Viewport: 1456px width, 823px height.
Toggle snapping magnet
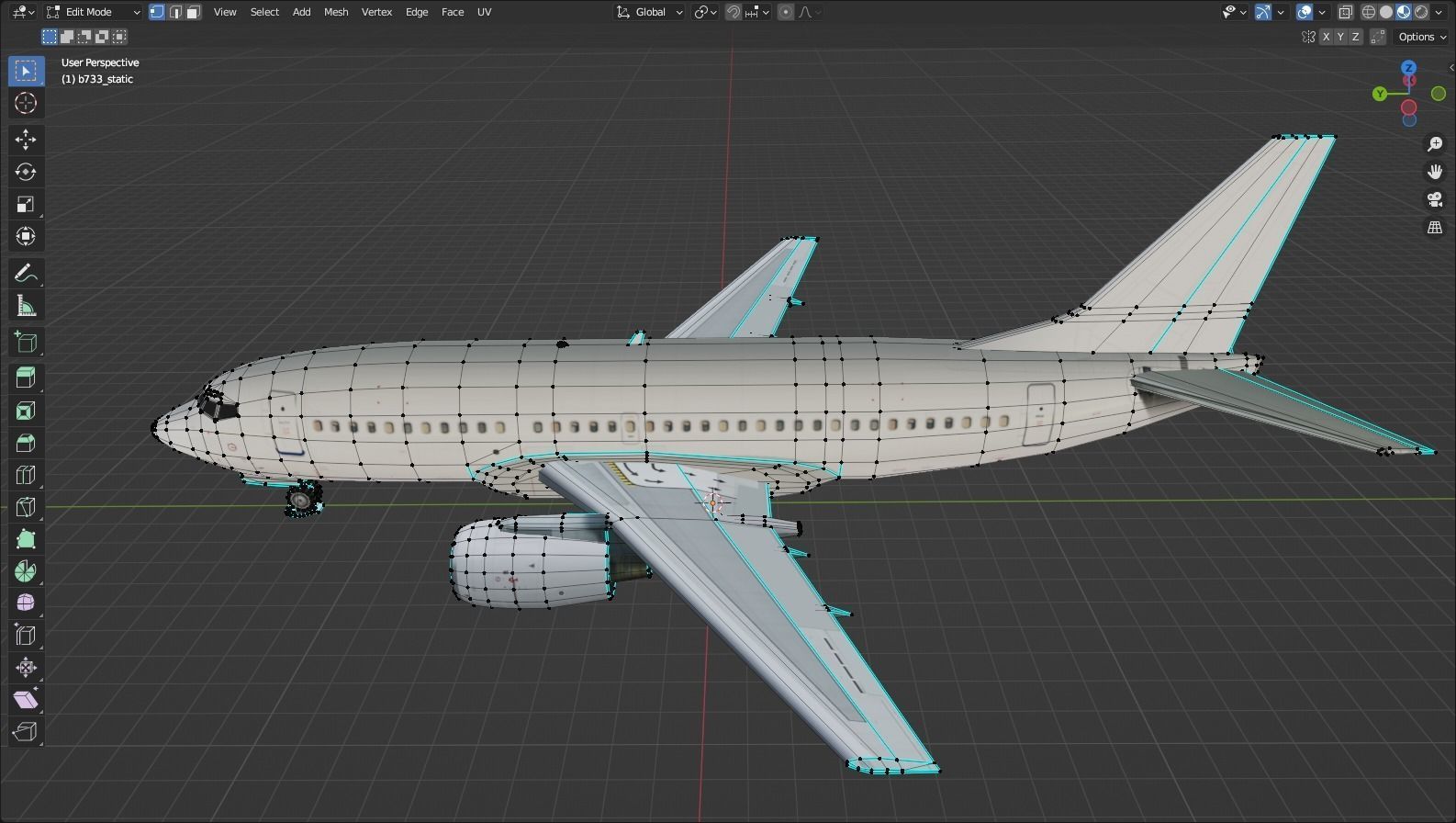[734, 12]
